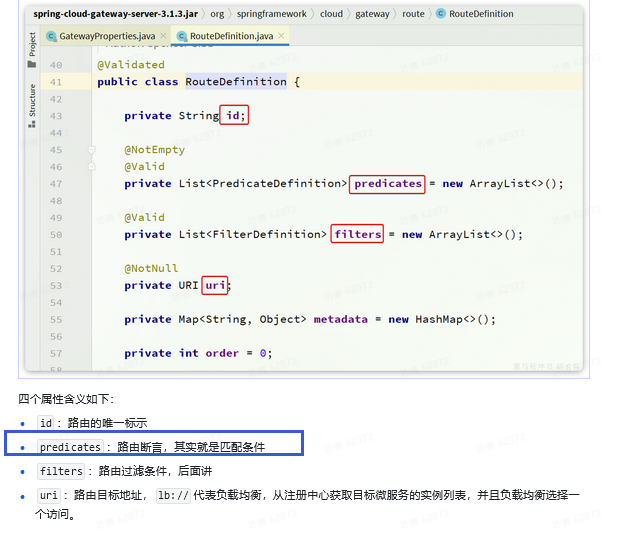The height and width of the screenshot is (536, 624).
Task: Collapse the fold marker at line 45
Action: pyautogui.click(x=92, y=150)
